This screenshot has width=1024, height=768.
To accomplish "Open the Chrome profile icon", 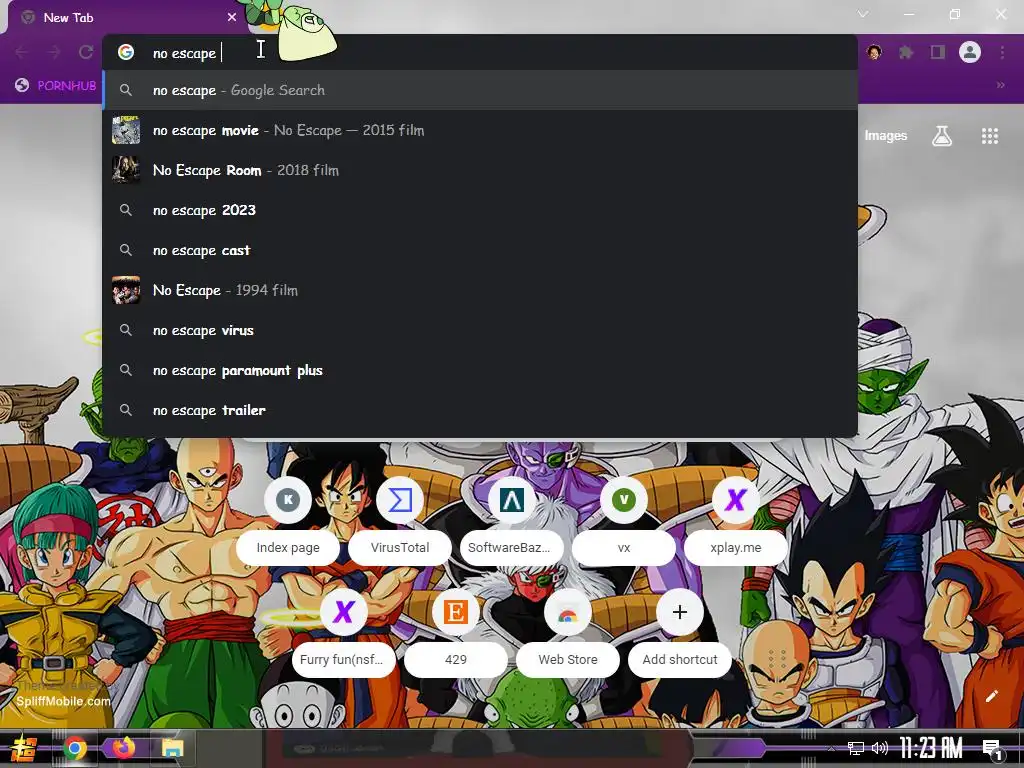I will click(x=970, y=52).
